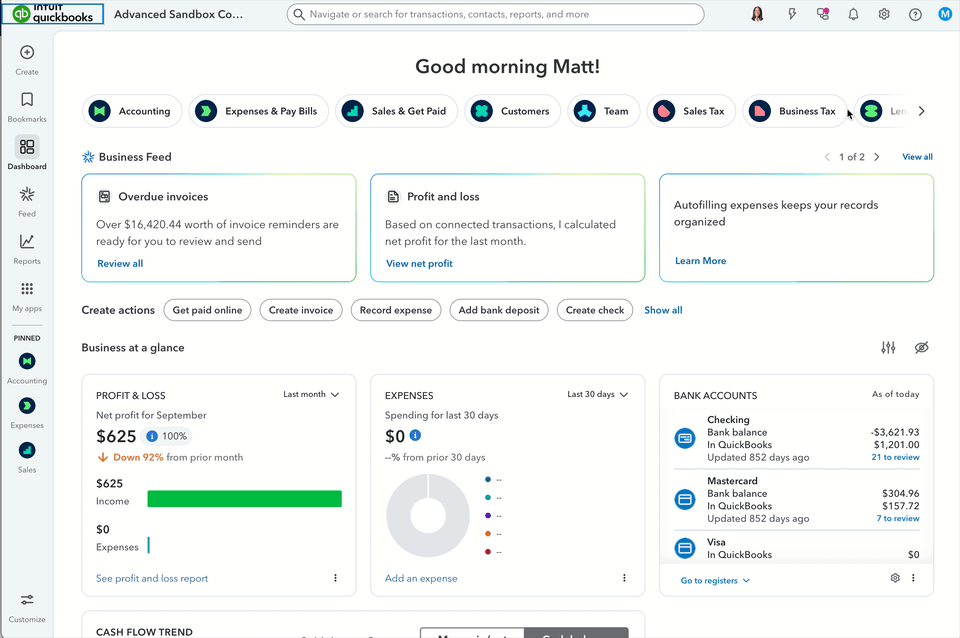Screen dimensions: 960x638
Task: Open Expenses card more options menu
Action: coord(624,578)
